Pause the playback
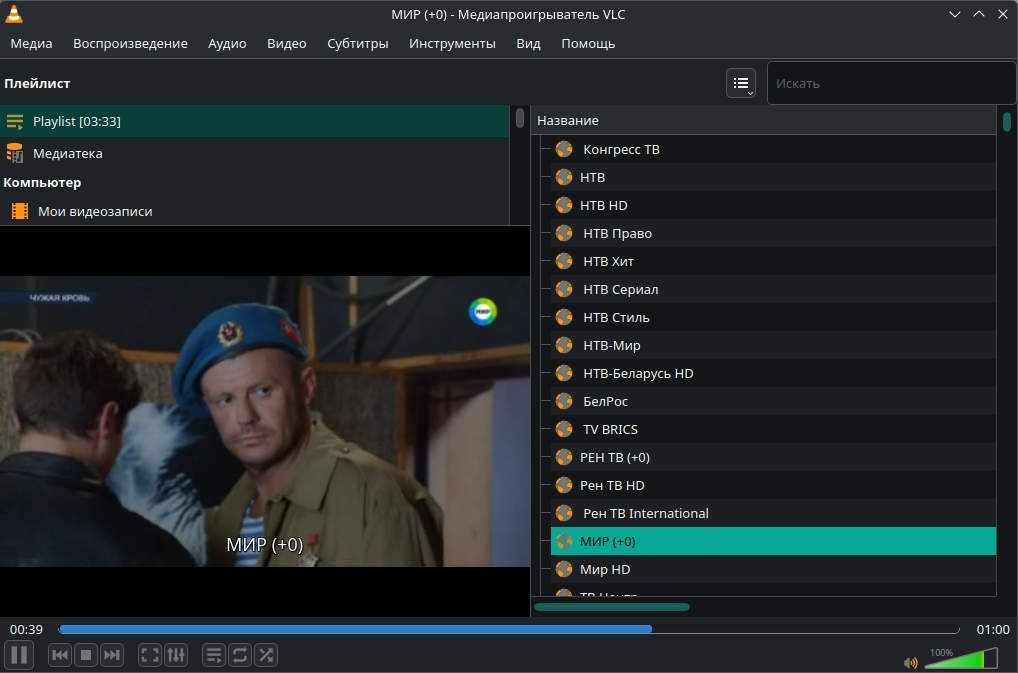The image size is (1018, 673). click(x=19, y=655)
